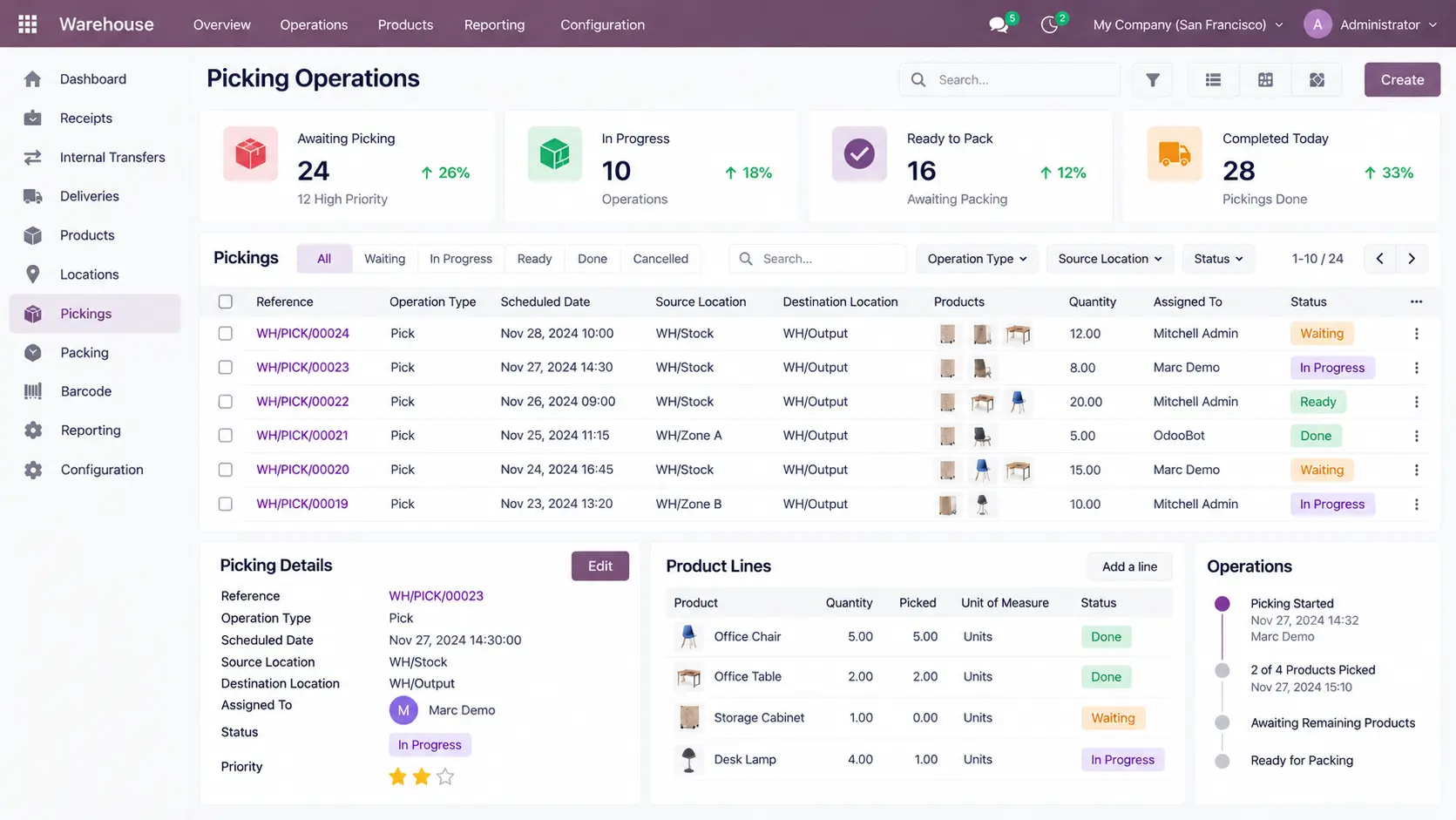
Task: Go to next page of pickings
Action: 1412,259
